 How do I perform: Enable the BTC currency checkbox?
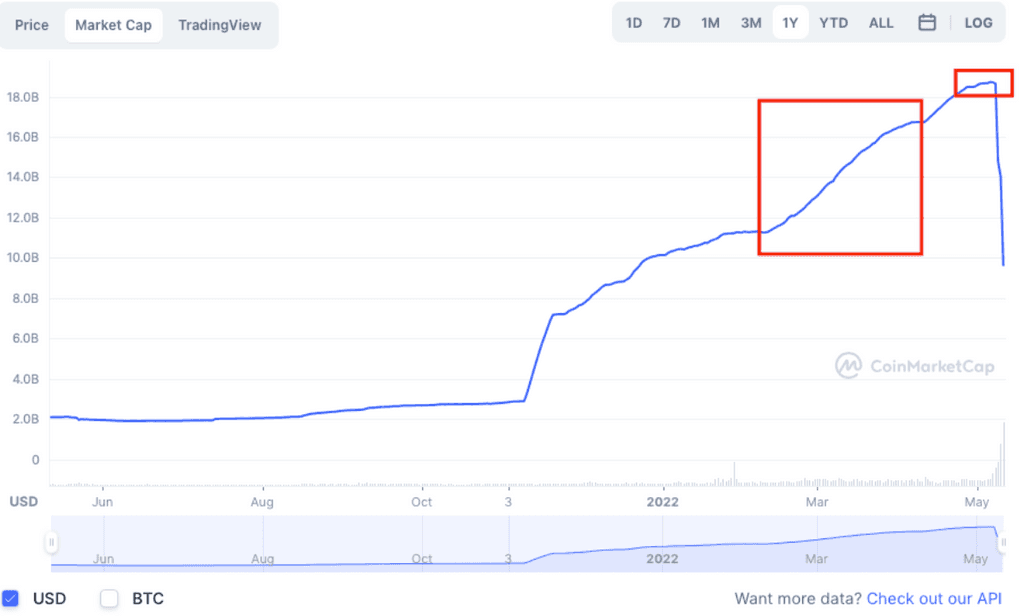[x=109, y=598]
